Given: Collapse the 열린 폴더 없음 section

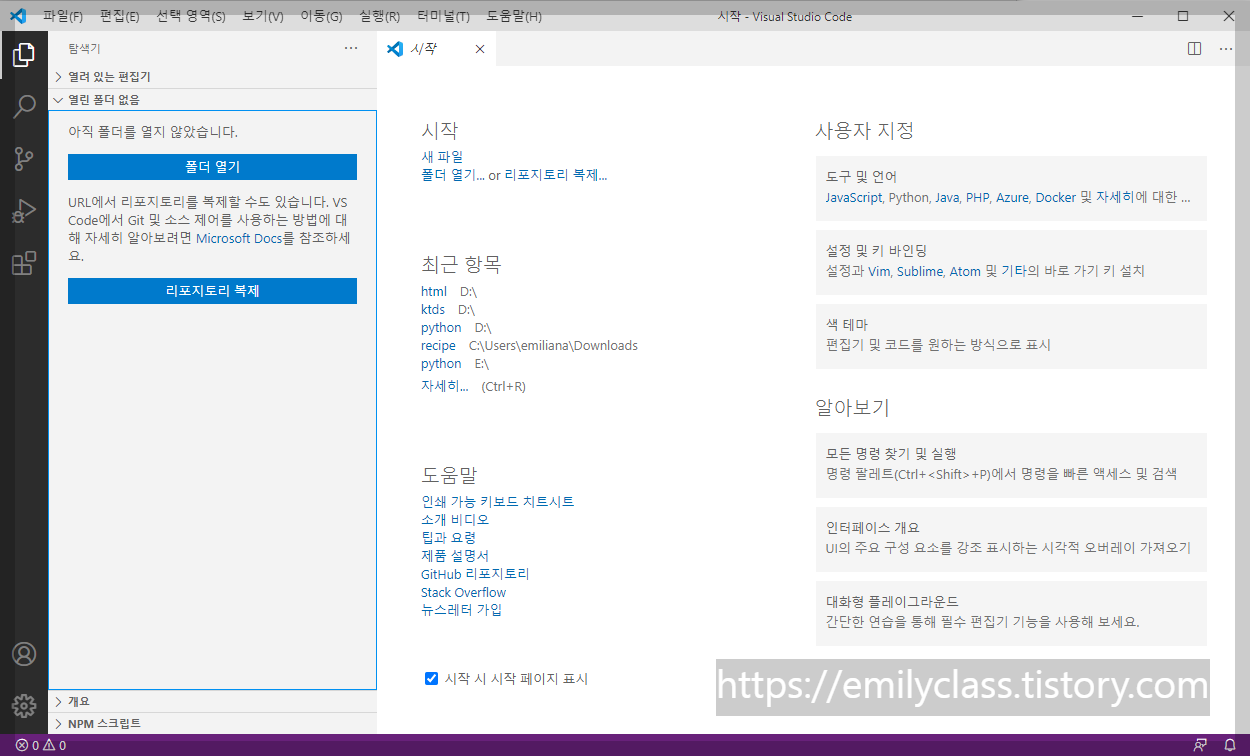Looking at the screenshot, I should pyautogui.click(x=212, y=99).
